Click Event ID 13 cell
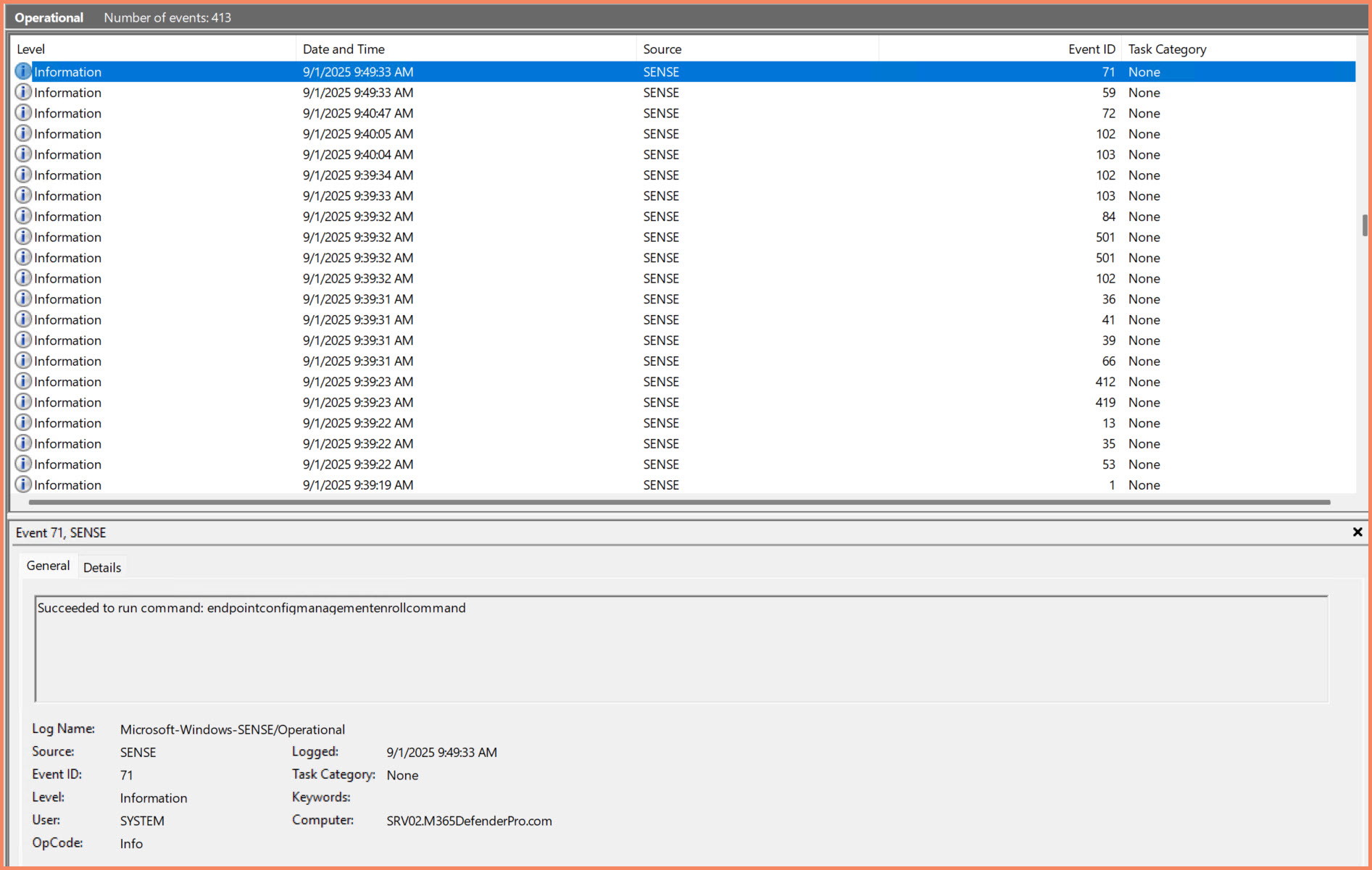 coord(1109,423)
